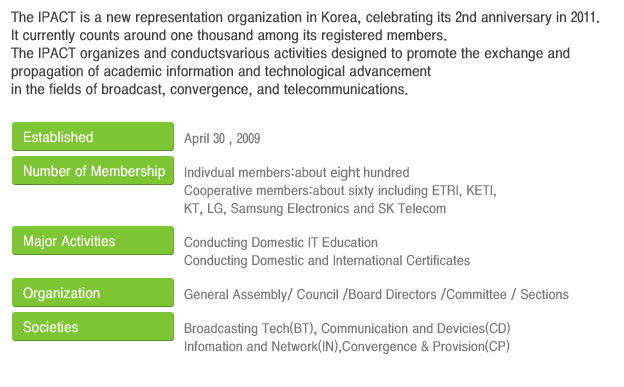Viewport: 624px width, 387px height.
Task: Click the Samsung Electronics and SK Telecom line
Action: [x=315, y=208]
